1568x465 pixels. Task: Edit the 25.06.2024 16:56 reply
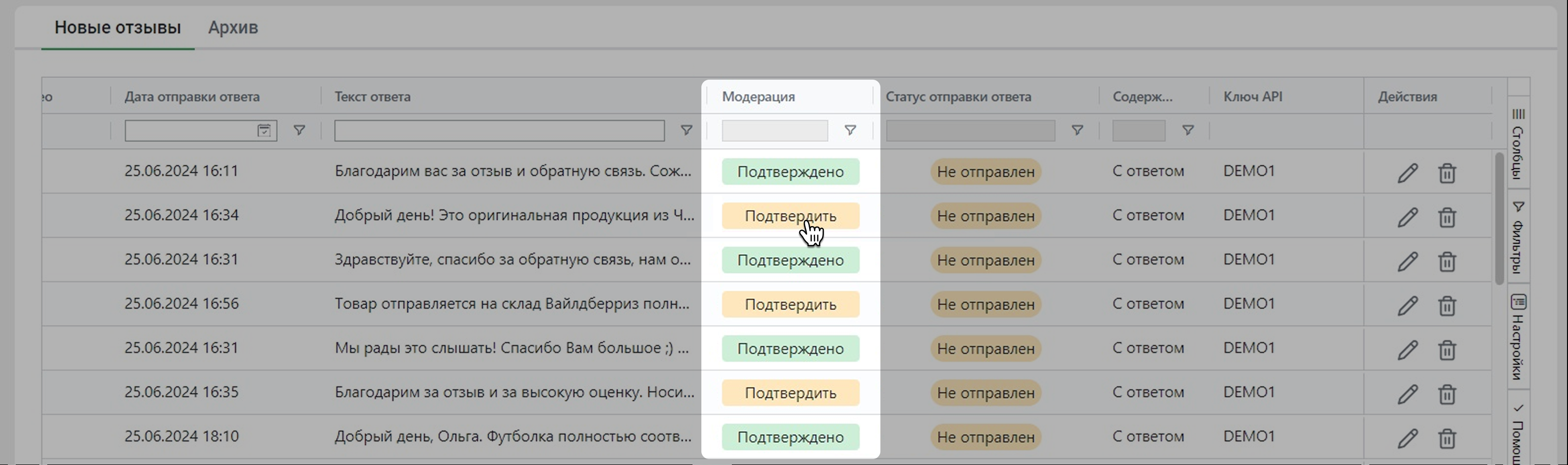coord(1407,306)
